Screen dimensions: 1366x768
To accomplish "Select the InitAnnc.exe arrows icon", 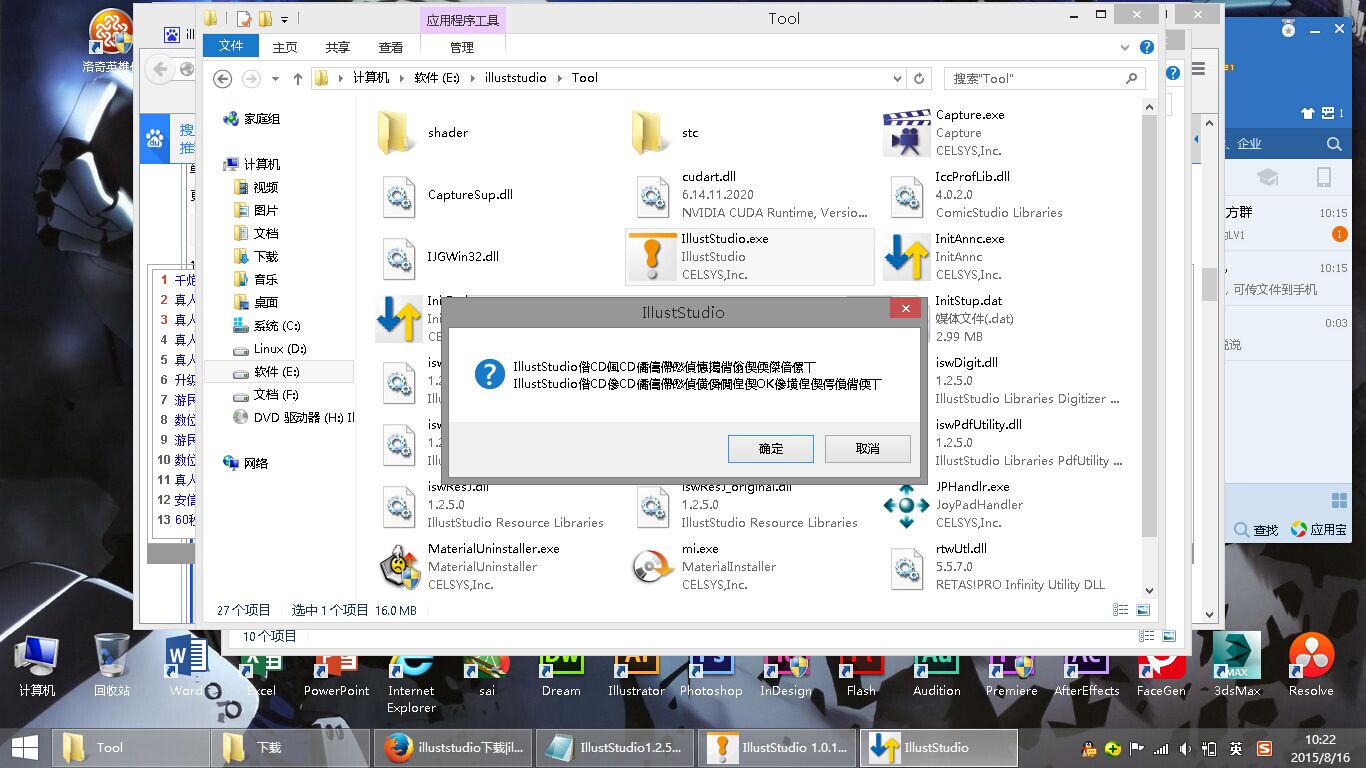I will point(907,257).
